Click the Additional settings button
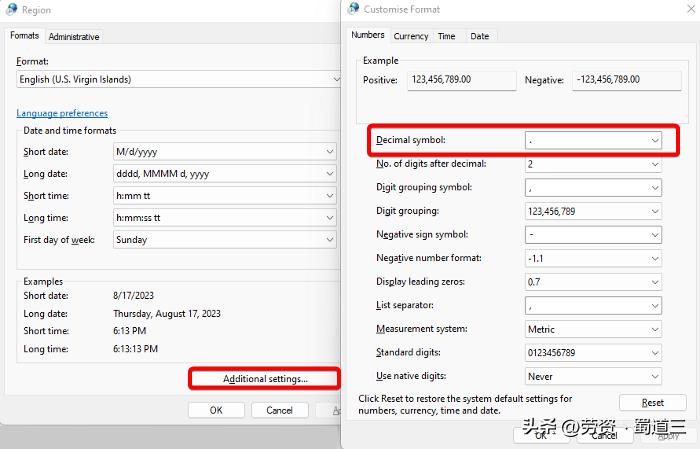The image size is (700, 449). click(265, 379)
